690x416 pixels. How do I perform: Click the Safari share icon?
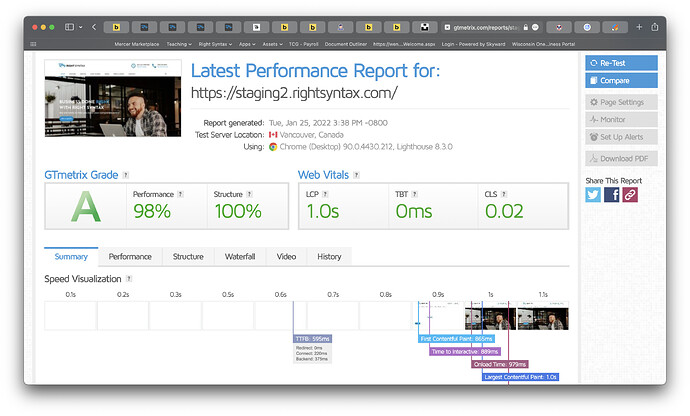(655, 27)
